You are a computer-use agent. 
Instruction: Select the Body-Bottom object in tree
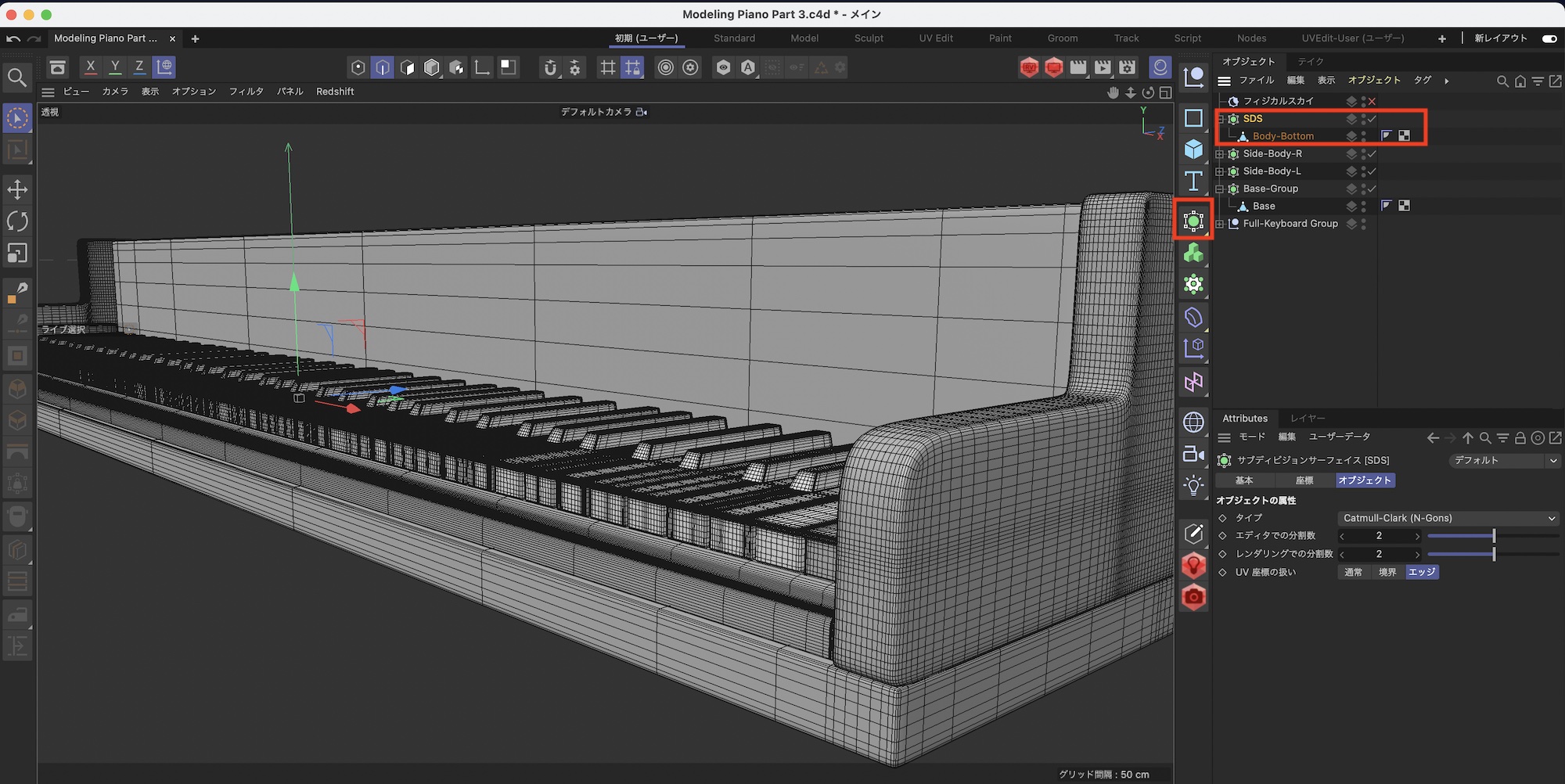(x=1283, y=136)
